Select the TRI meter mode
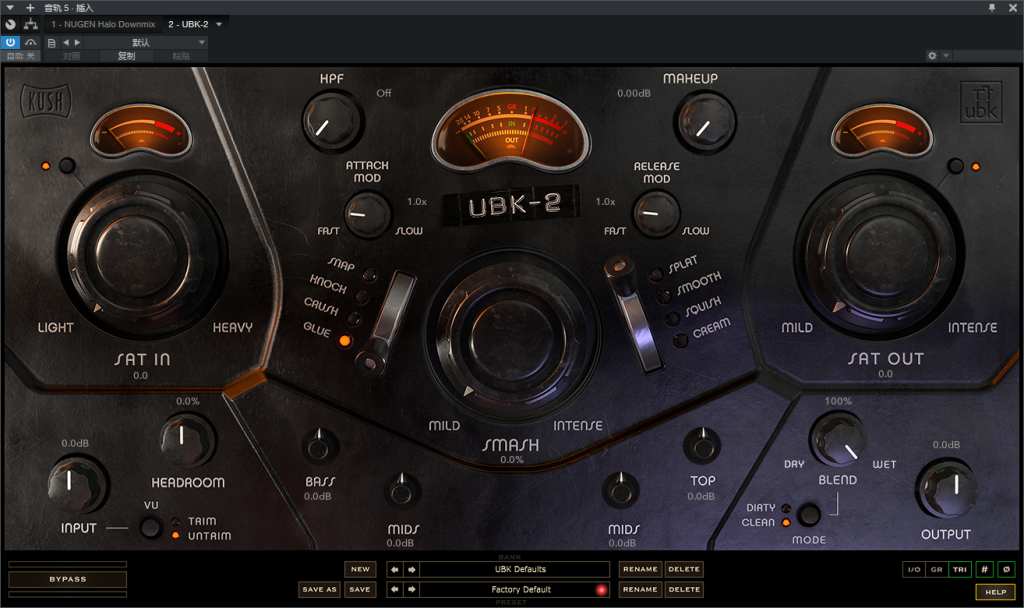Image resolution: width=1024 pixels, height=608 pixels. tap(959, 569)
